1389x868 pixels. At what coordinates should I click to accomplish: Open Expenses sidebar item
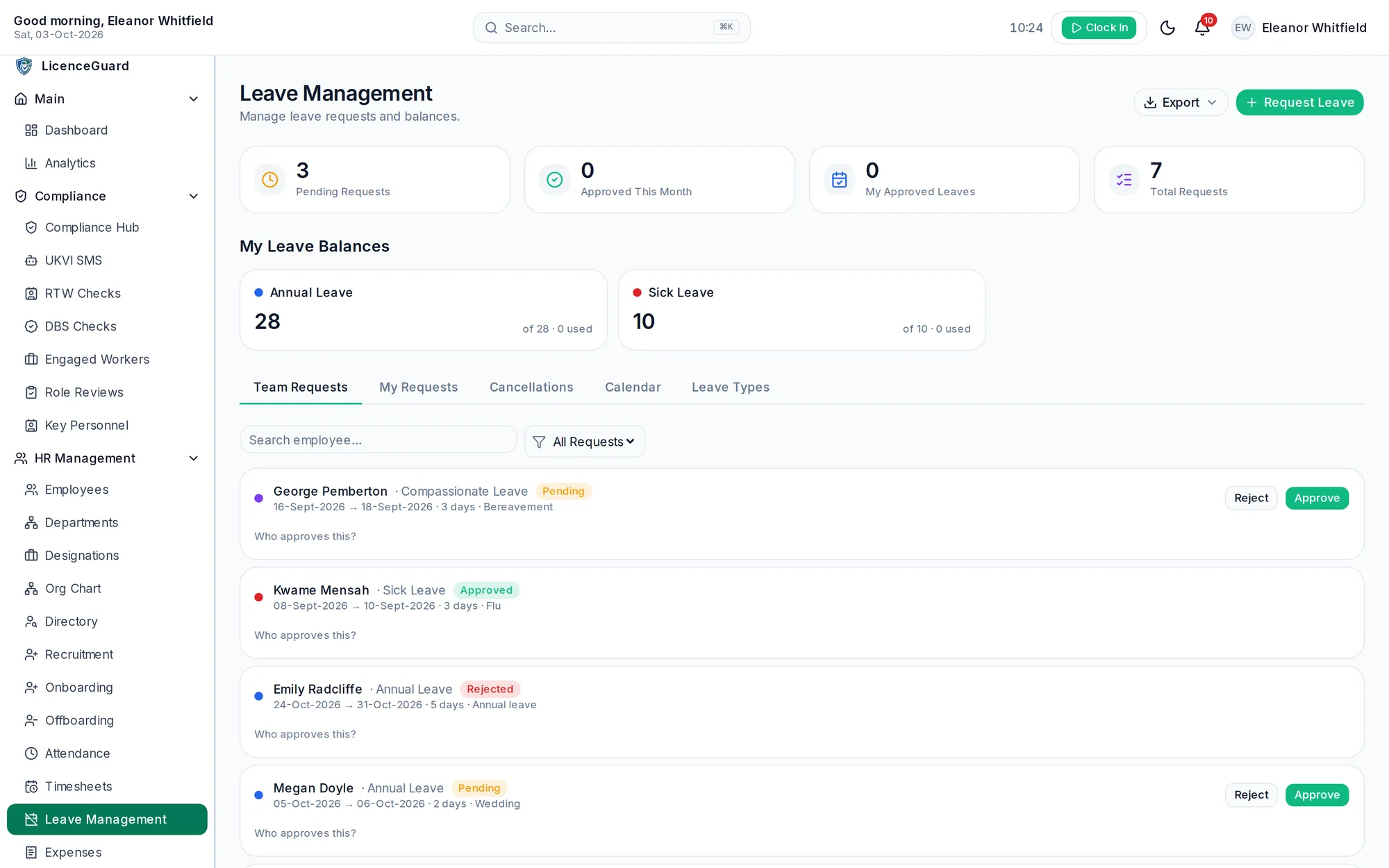click(x=107, y=853)
